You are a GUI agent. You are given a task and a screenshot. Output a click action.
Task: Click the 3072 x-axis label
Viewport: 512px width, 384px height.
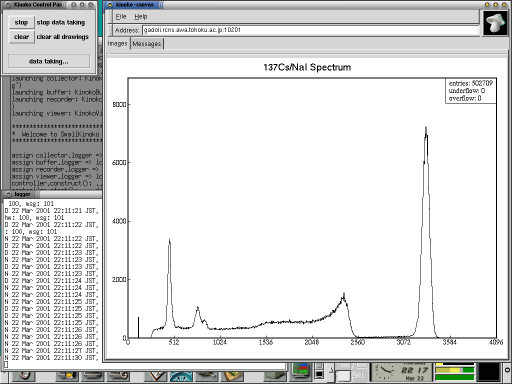click(403, 342)
